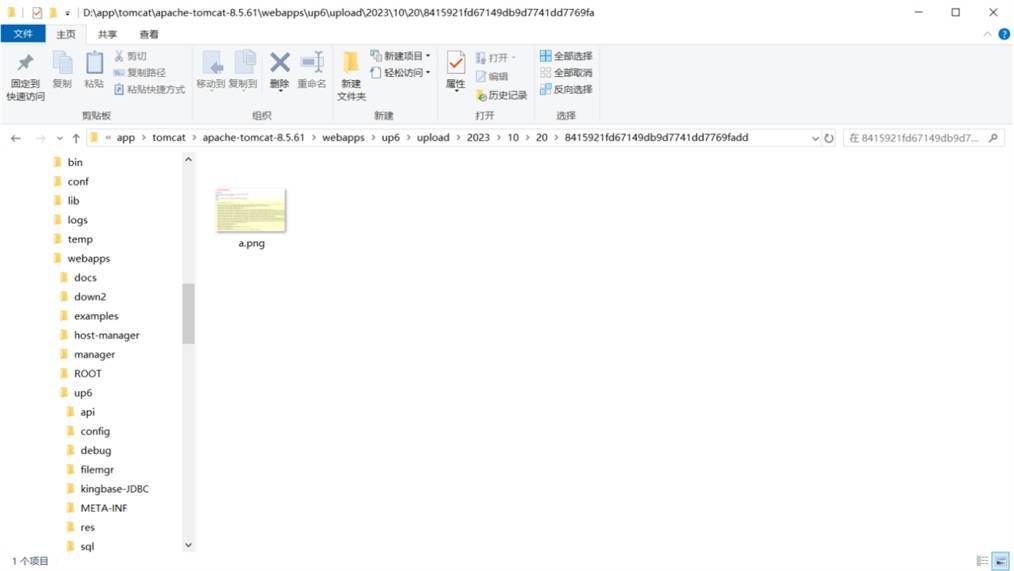Click app in the address breadcrumb

pyautogui.click(x=125, y=138)
